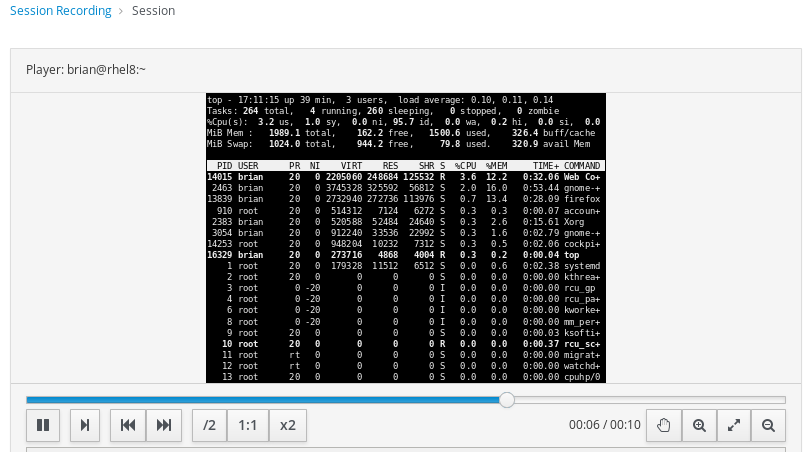Fast-forward to the end of recording

point(164,425)
